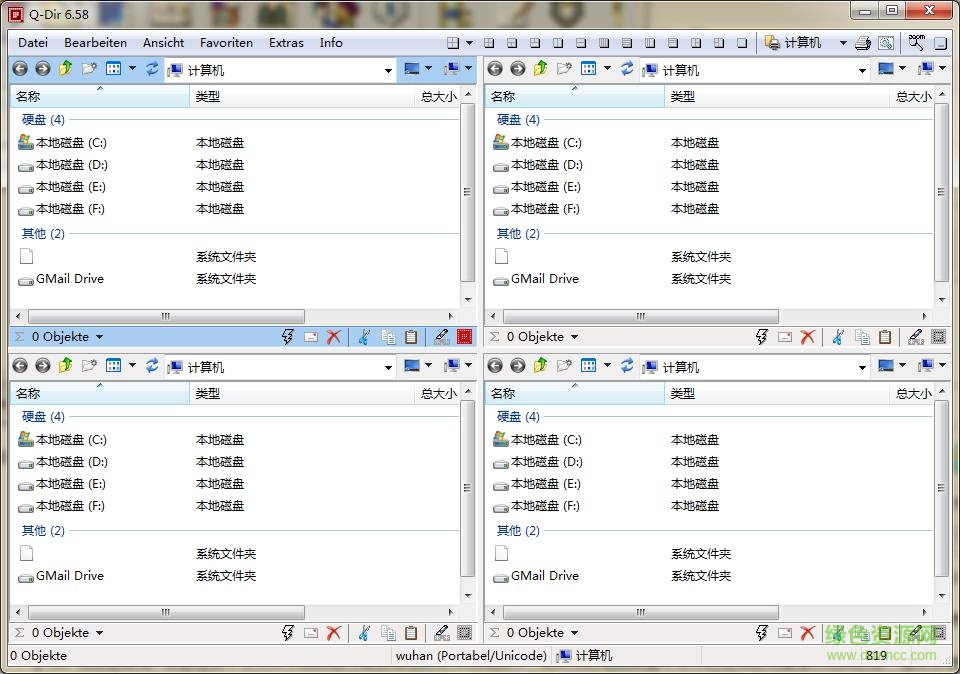The width and height of the screenshot is (960, 674).
Task: Click the magnifier zoom icon near the toolbar's right end
Action: coord(916,43)
